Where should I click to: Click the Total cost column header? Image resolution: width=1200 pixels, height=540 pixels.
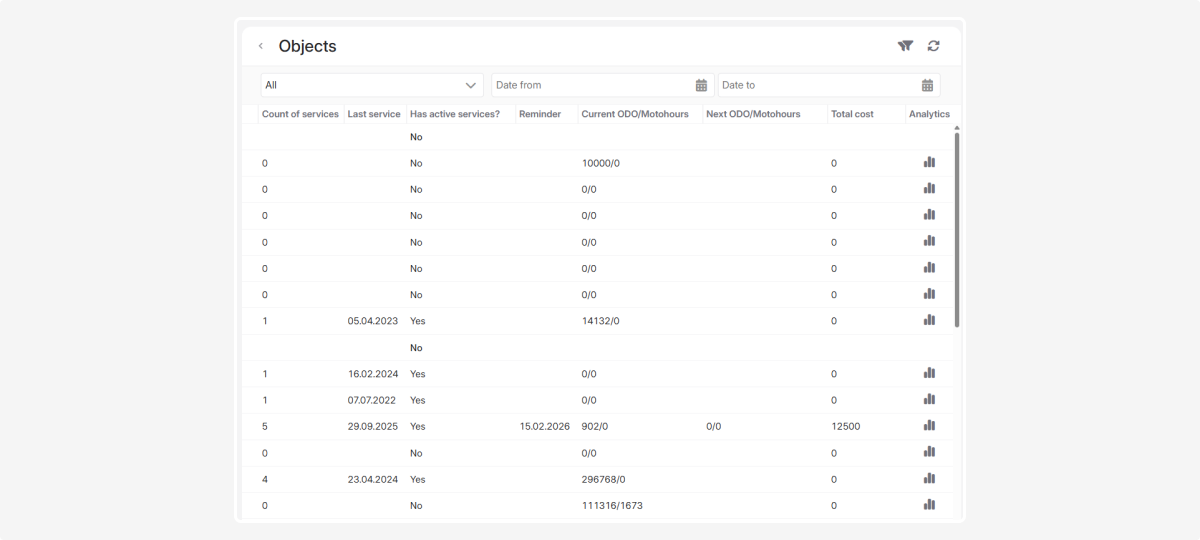852,114
